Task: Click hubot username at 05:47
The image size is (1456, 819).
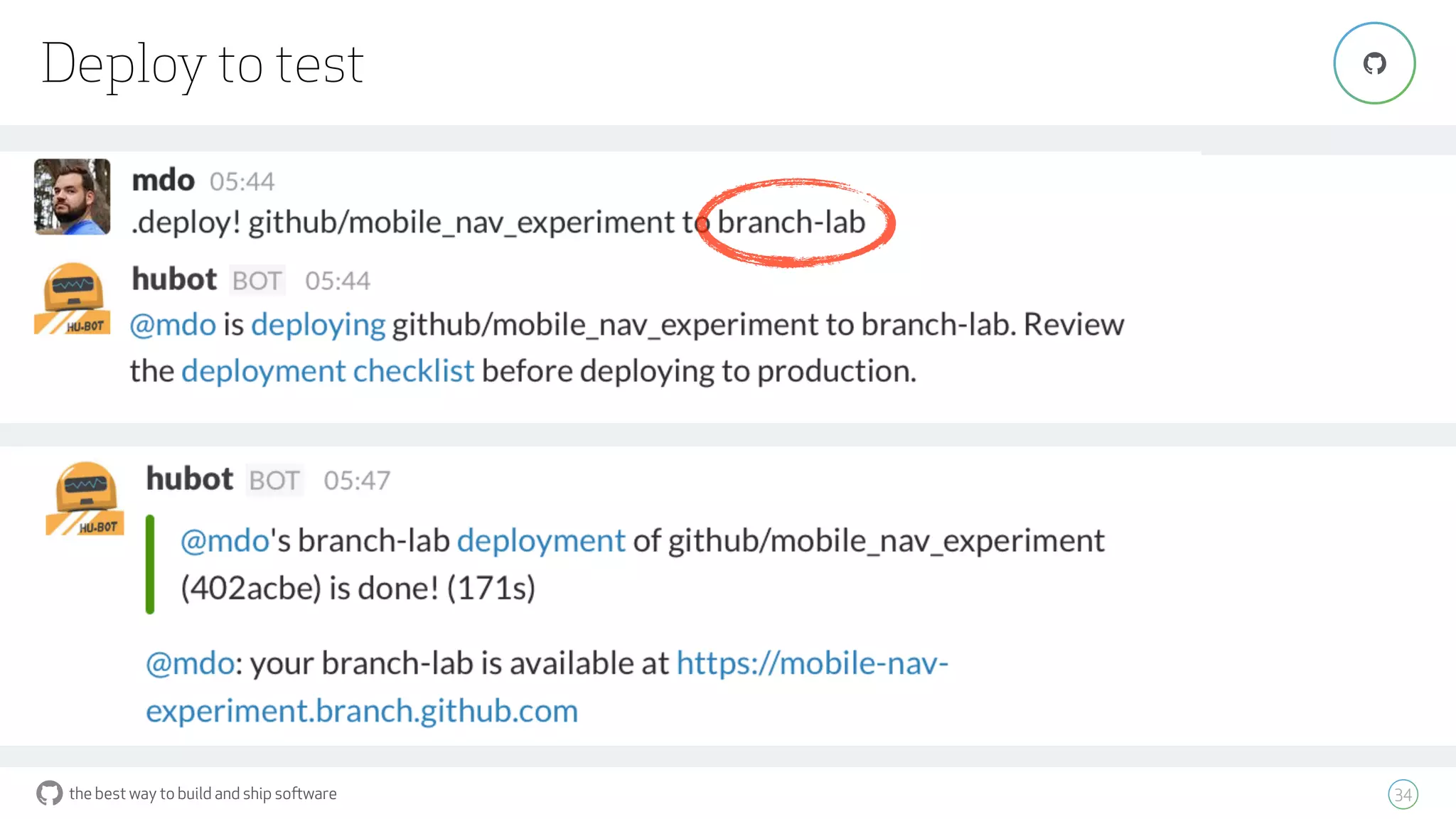Action: point(189,479)
